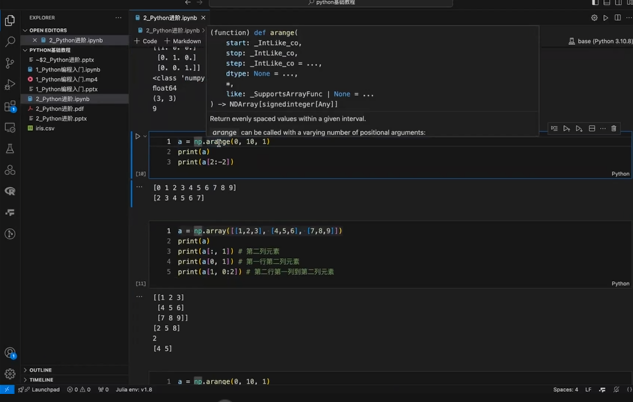Open 1_Python编程入门.pptx in explorer

(x=66, y=89)
